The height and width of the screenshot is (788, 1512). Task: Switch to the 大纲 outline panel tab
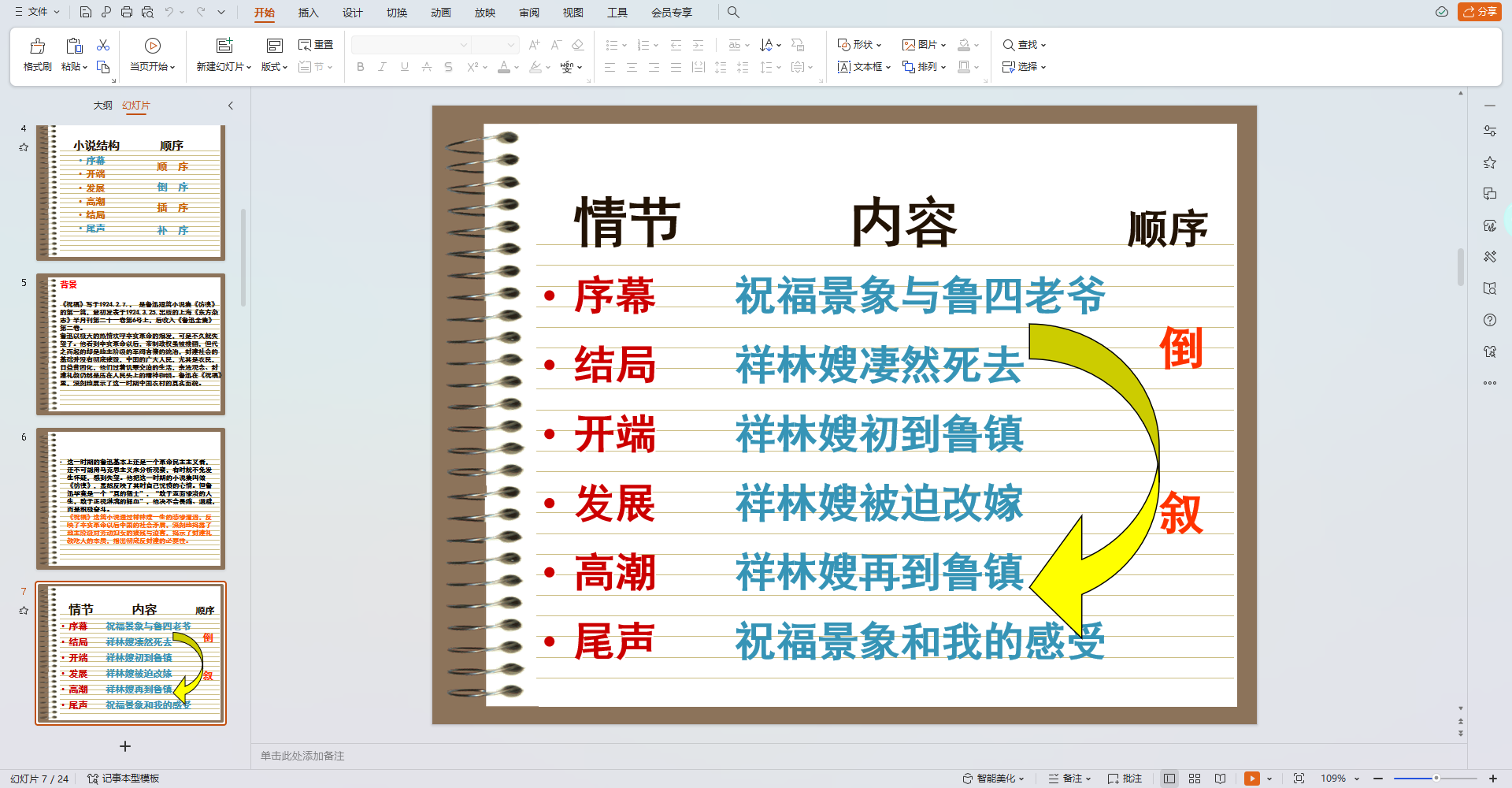(x=102, y=106)
